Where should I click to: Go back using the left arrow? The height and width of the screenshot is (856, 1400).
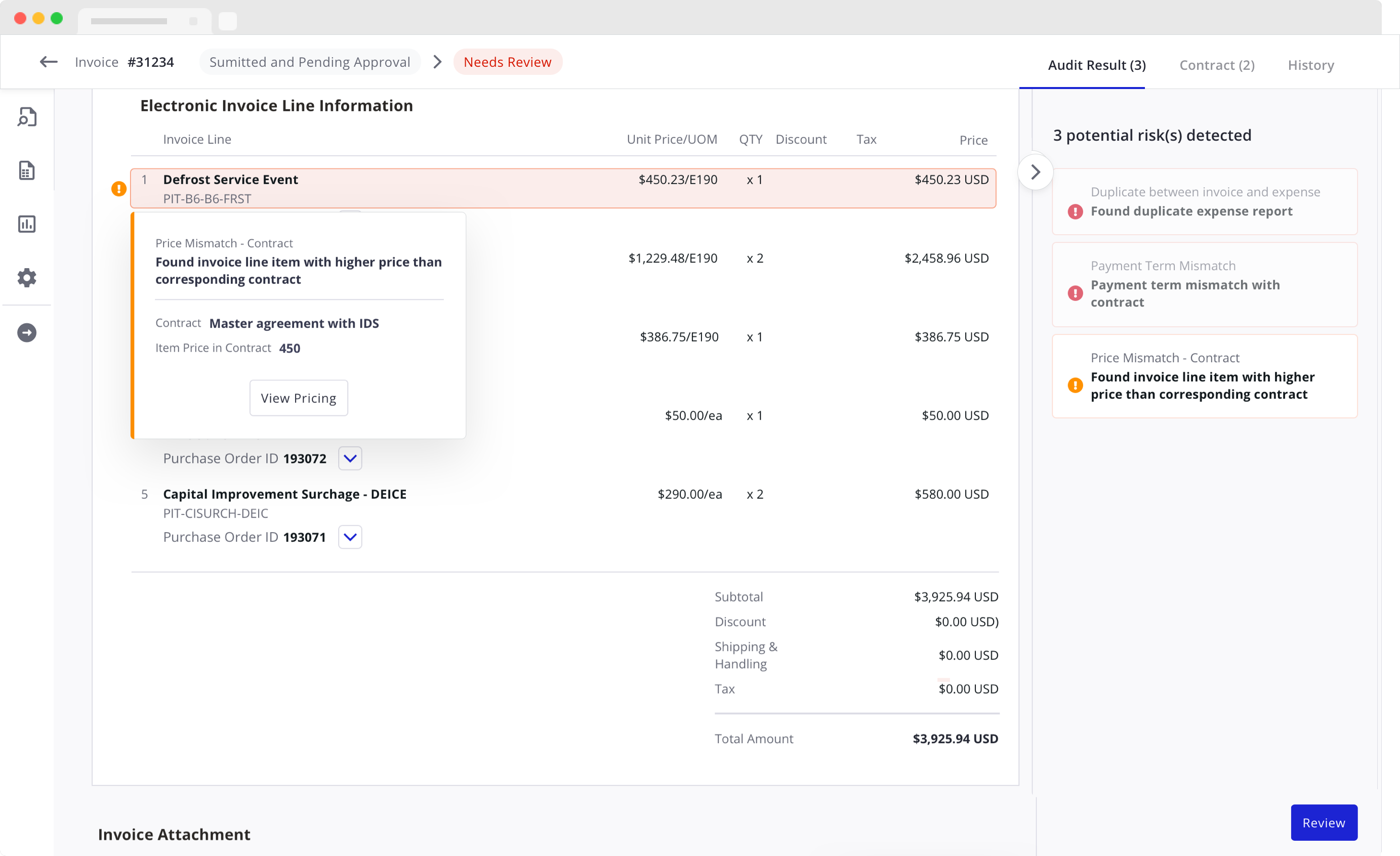tap(49, 62)
